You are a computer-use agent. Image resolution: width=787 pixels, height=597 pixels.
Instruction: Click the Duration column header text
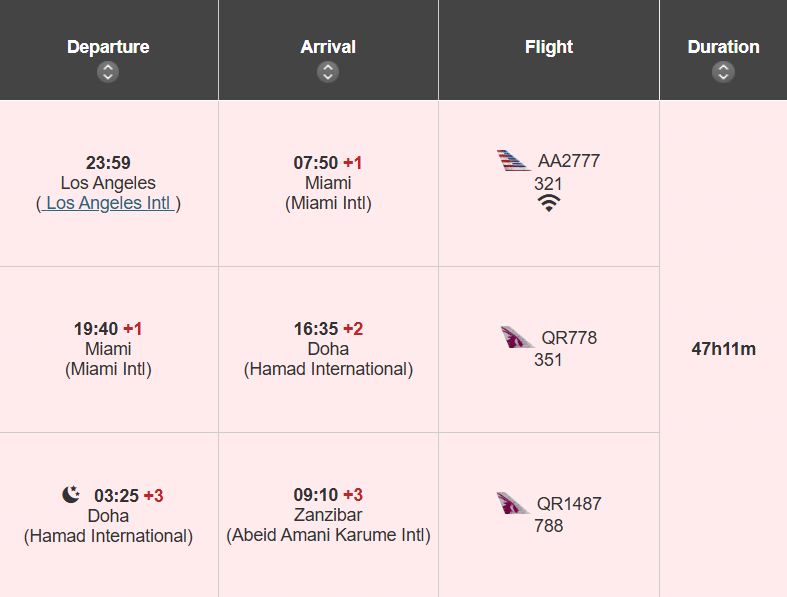click(723, 47)
